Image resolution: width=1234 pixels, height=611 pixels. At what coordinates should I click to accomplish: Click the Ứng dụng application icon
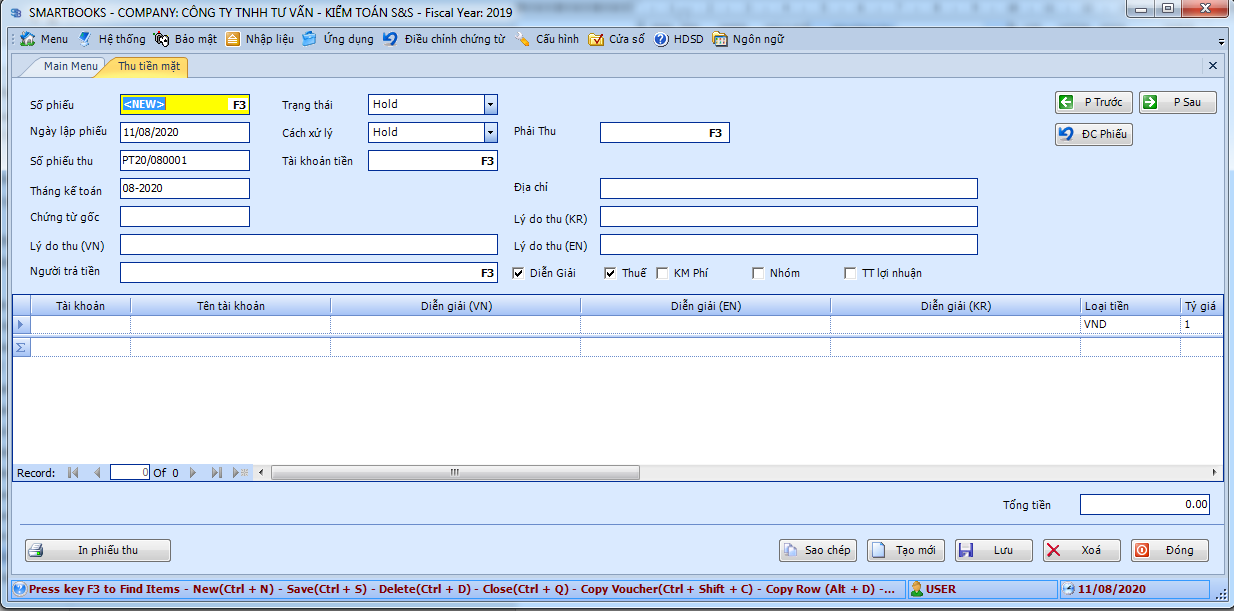coord(310,39)
